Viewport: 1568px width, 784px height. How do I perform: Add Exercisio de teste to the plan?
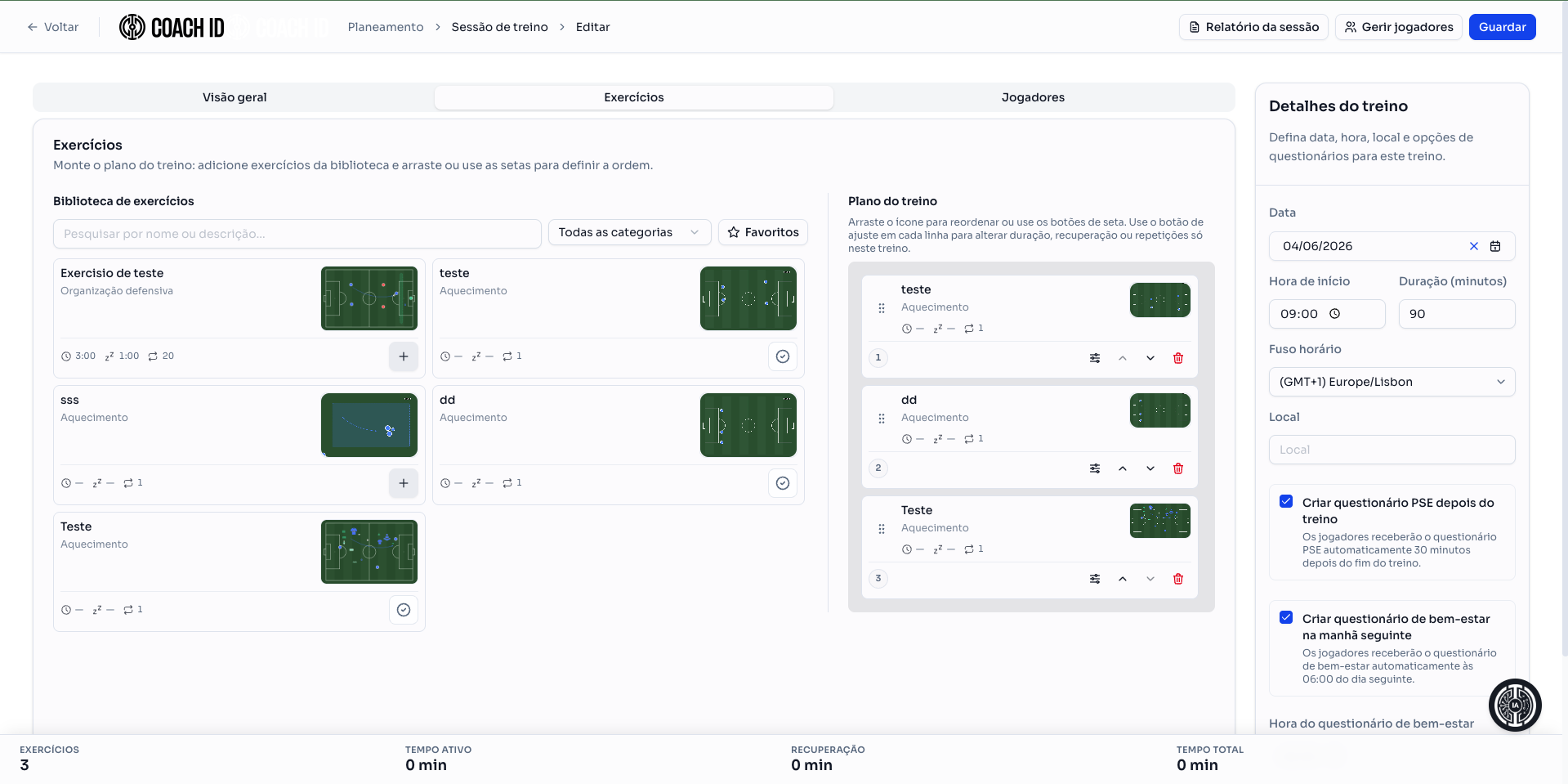404,356
